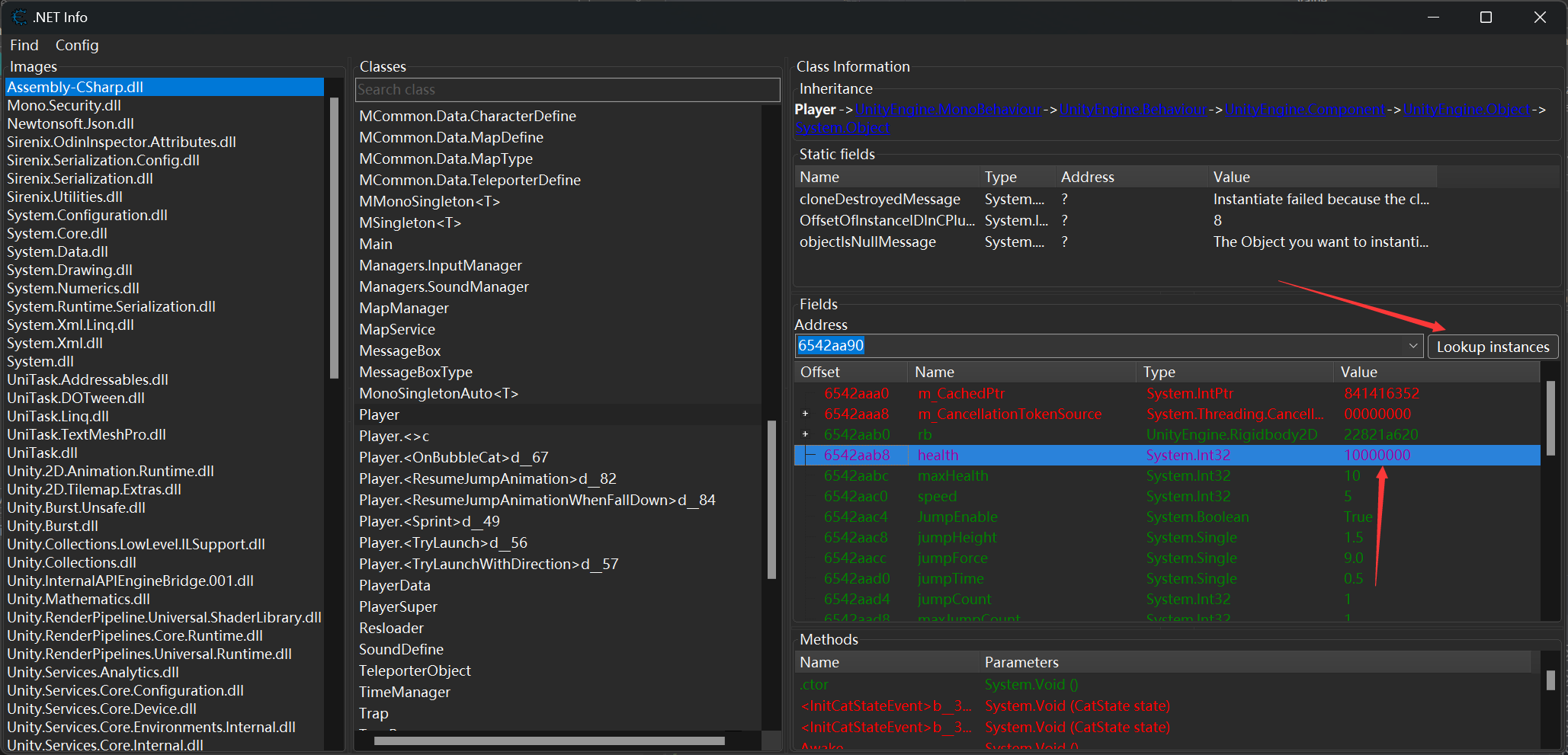Select the health field row

[x=1167, y=455]
